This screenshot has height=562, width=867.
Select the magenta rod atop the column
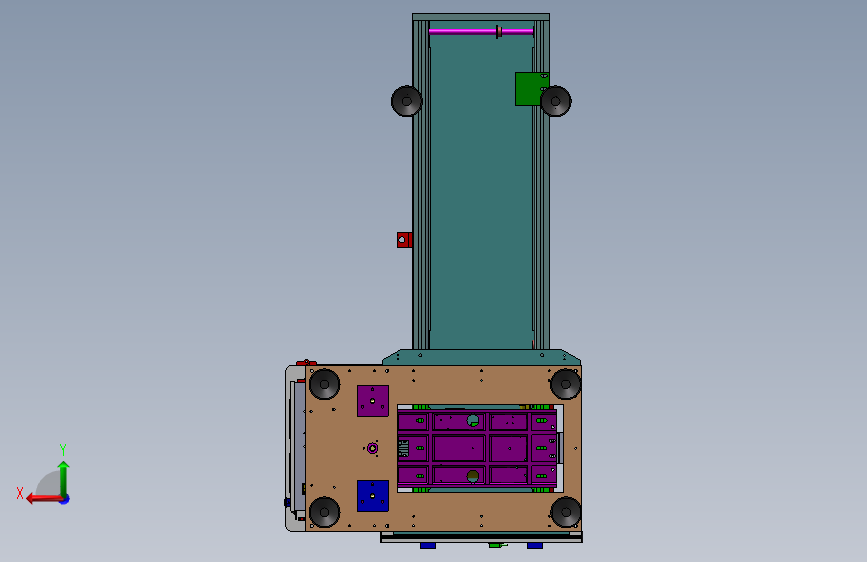click(480, 32)
